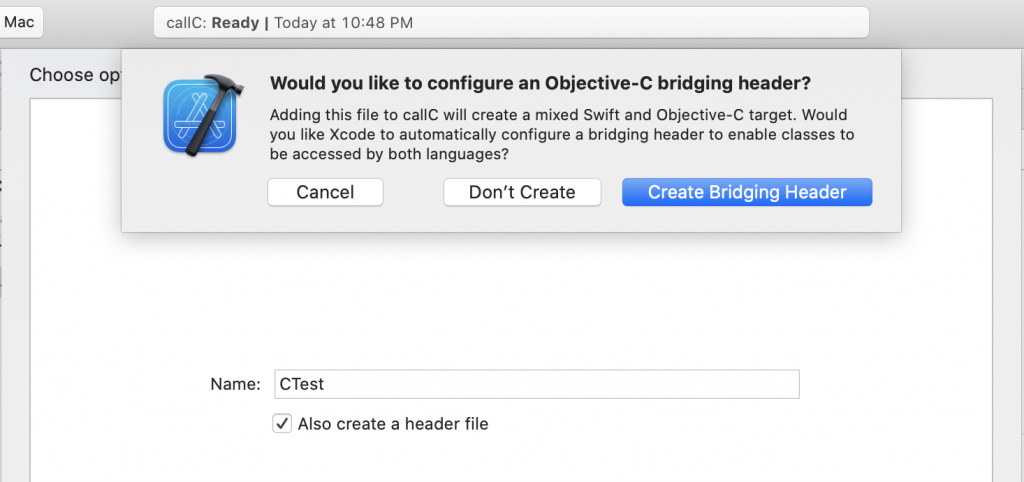
Task: Click the Today at 10:48 PM timestamp
Action: coord(343,22)
